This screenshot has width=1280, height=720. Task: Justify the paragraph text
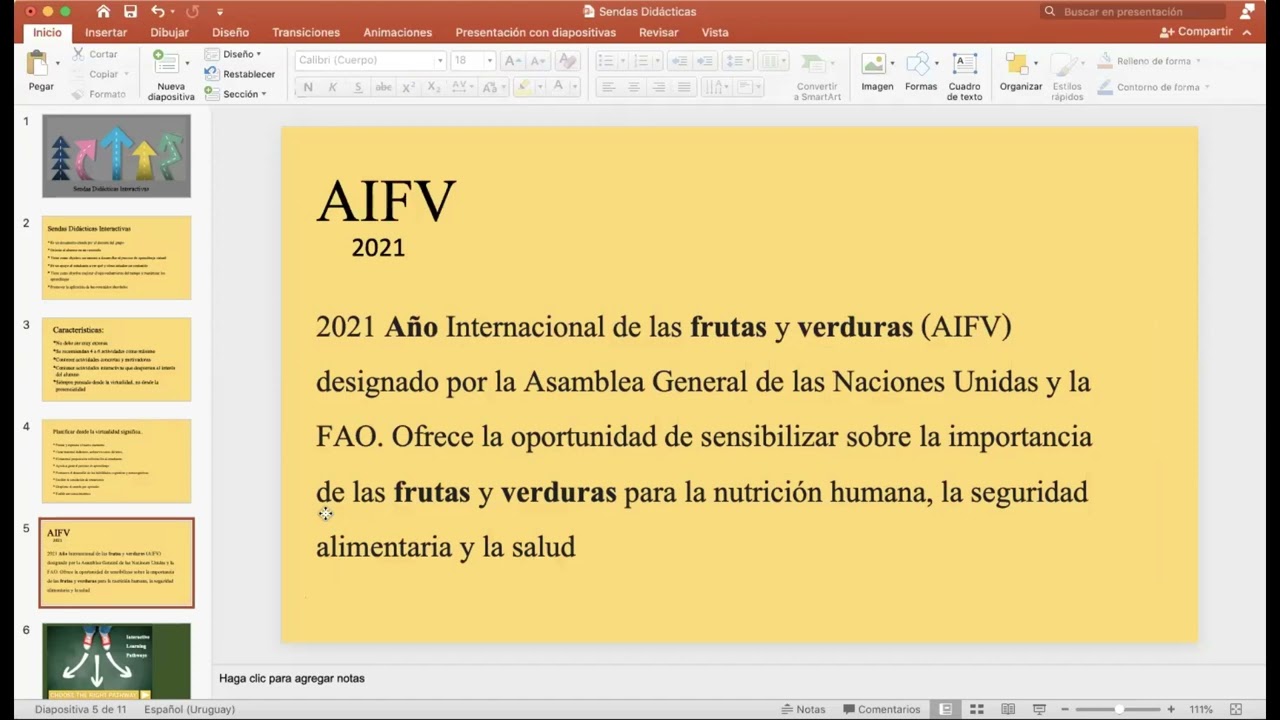tap(684, 88)
